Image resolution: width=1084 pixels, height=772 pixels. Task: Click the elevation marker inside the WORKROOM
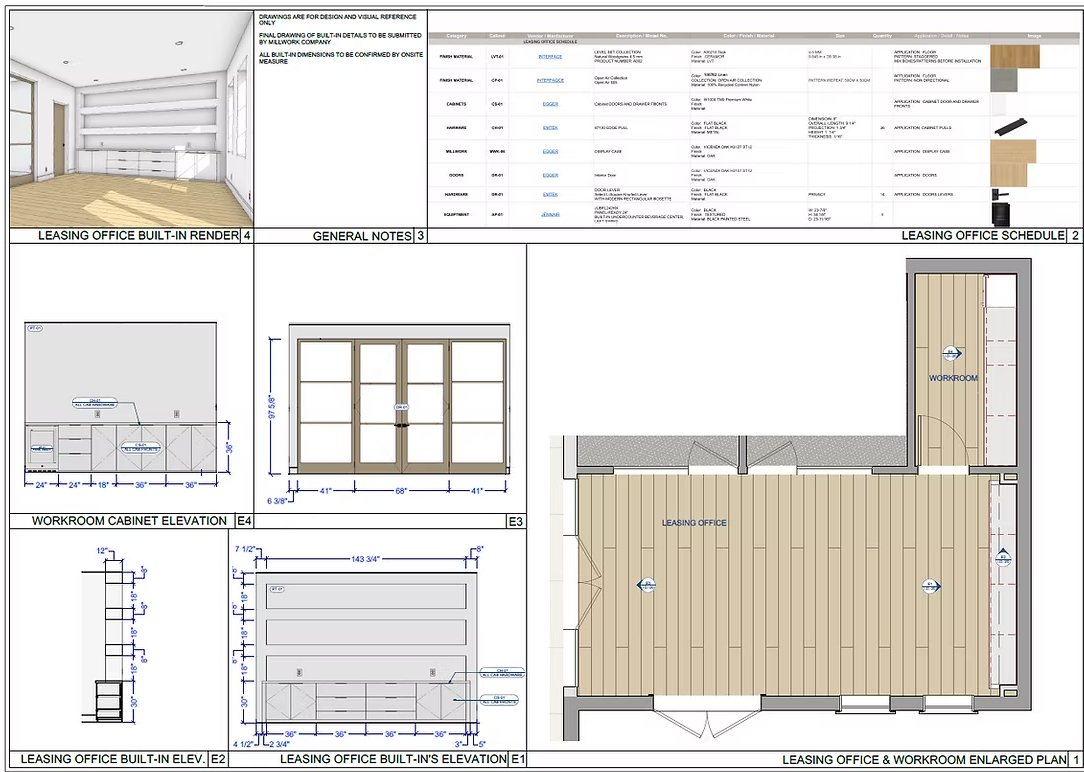(952, 354)
